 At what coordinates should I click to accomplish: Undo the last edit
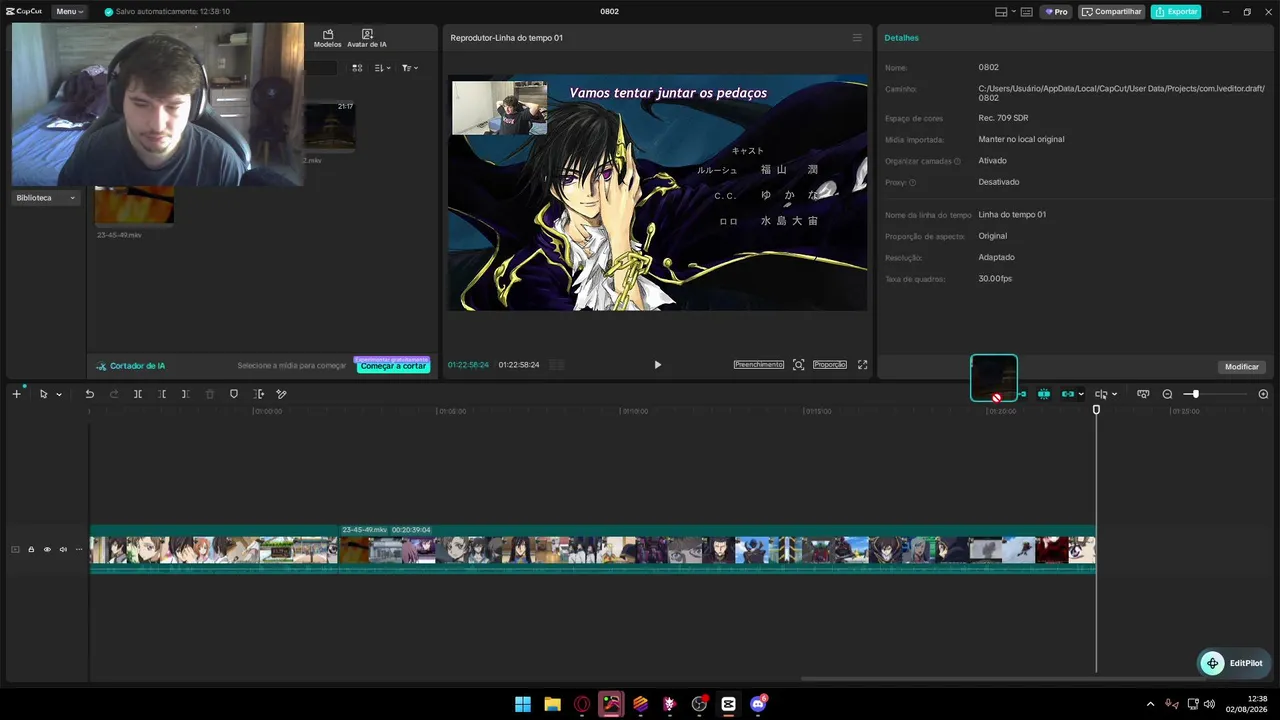click(89, 394)
